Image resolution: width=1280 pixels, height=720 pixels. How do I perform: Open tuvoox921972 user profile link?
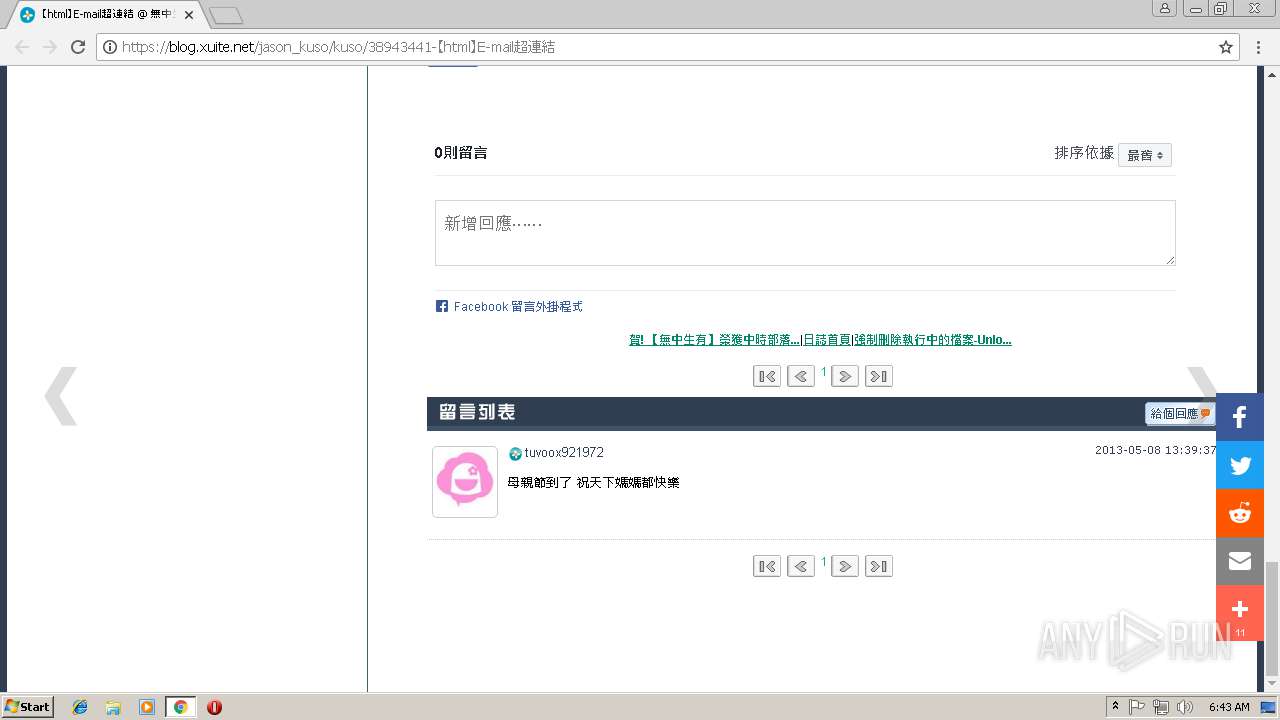tap(564, 453)
